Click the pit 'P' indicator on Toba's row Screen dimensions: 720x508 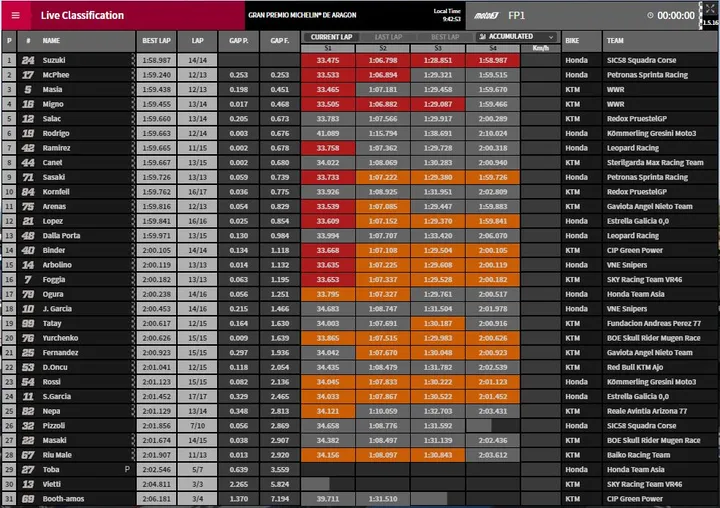[x=127, y=469]
